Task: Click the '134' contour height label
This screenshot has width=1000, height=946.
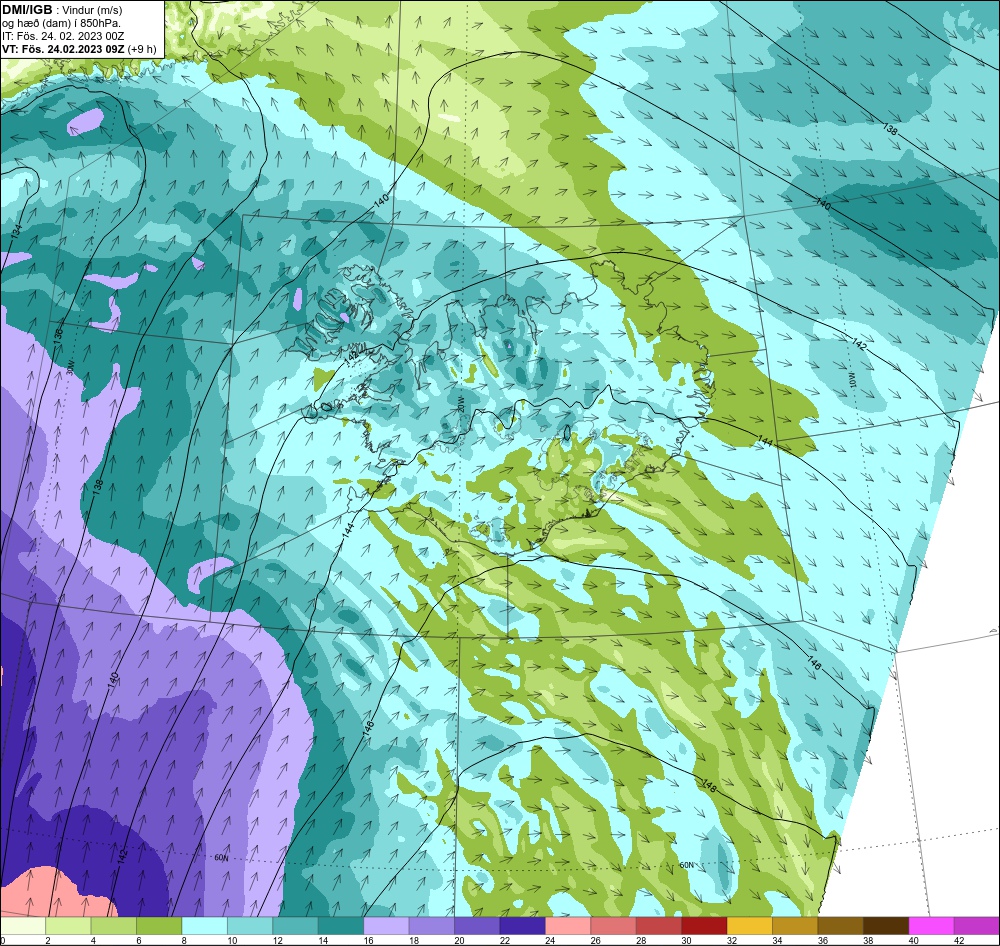Action: coord(16,232)
